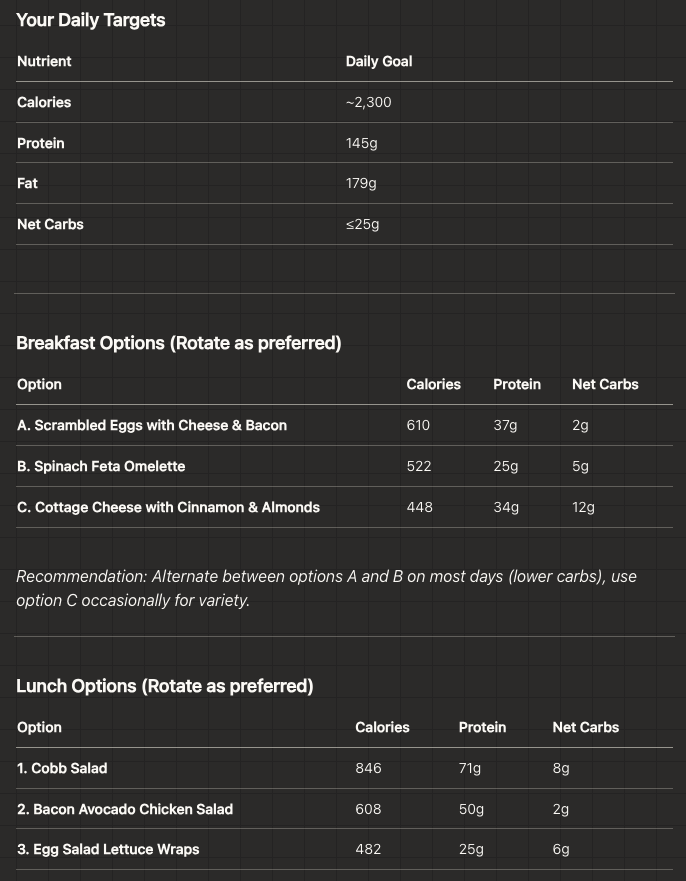
Task: Click Cottage Cheese with Cinnamon & Almonds
Action: (168, 507)
